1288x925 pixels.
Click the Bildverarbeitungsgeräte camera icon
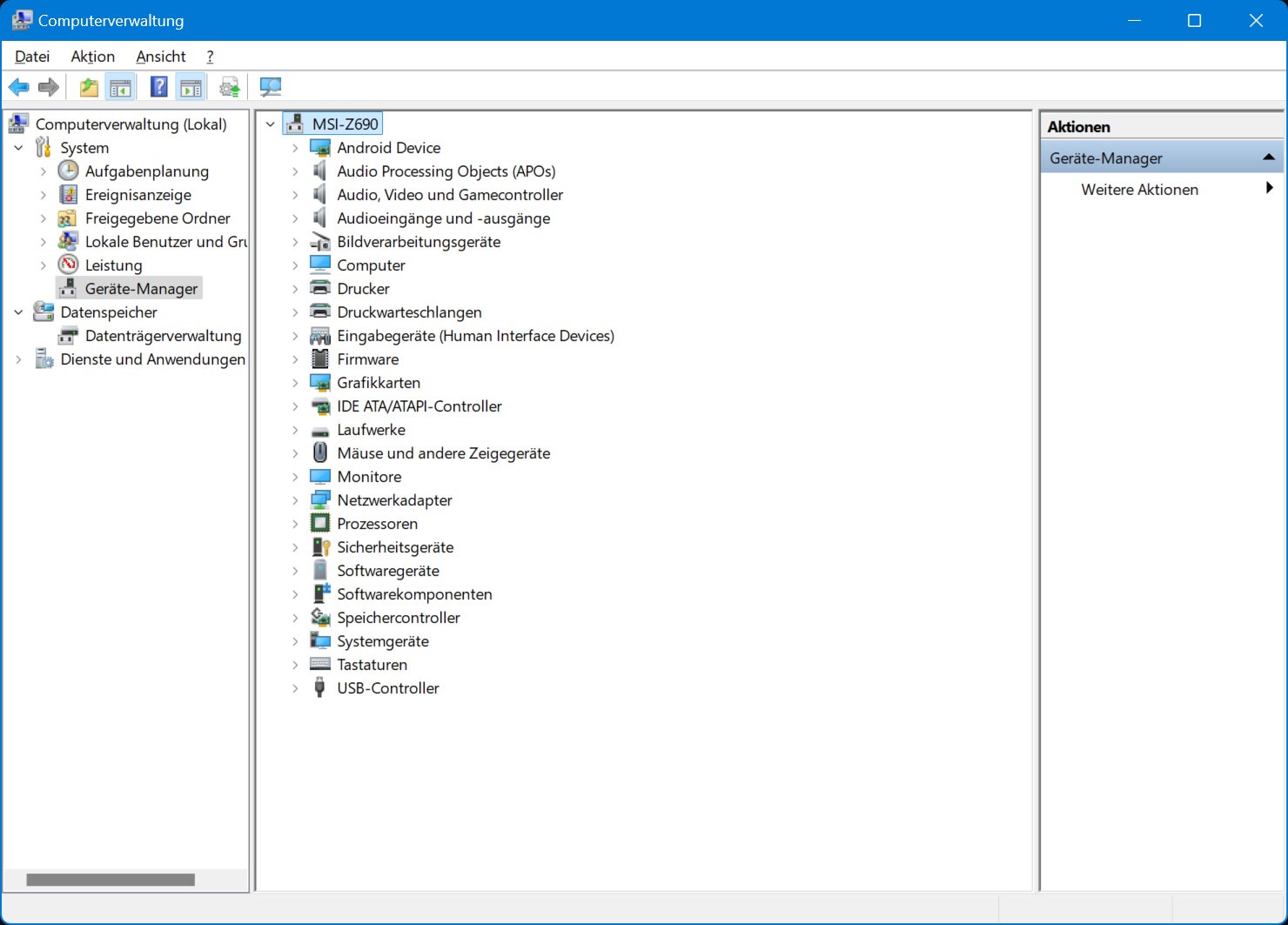(320, 242)
